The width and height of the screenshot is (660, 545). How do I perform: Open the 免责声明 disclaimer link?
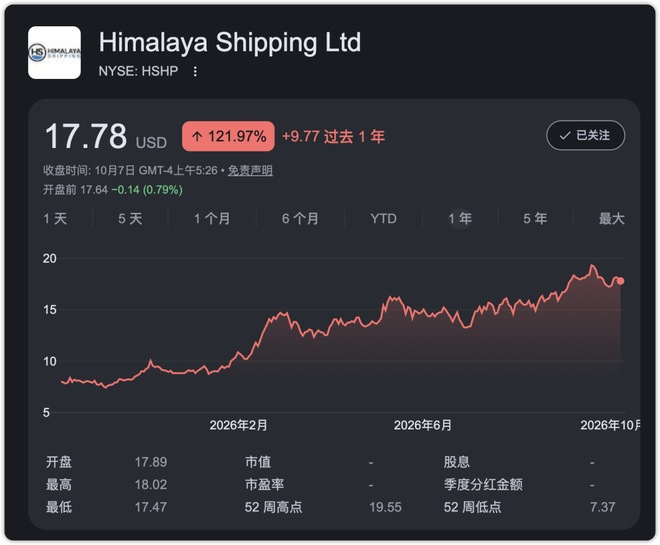click(x=250, y=170)
